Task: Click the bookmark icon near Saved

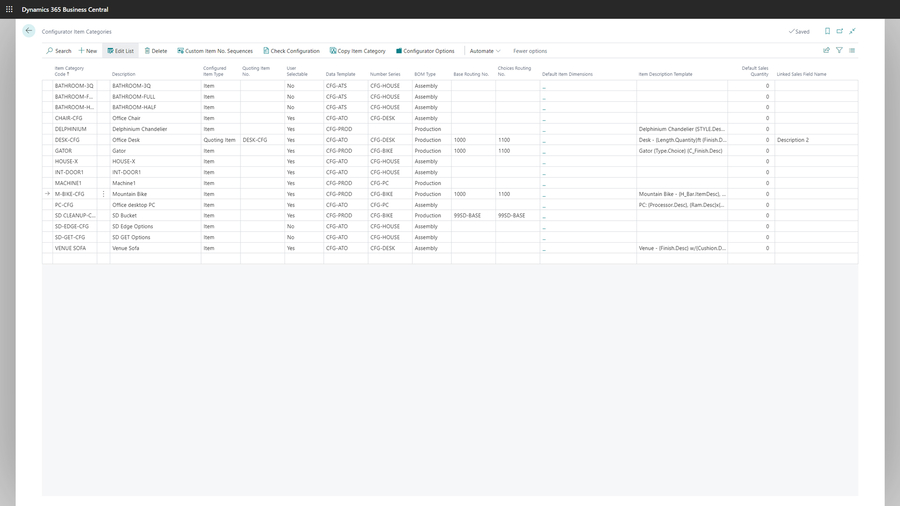Action: (827, 31)
